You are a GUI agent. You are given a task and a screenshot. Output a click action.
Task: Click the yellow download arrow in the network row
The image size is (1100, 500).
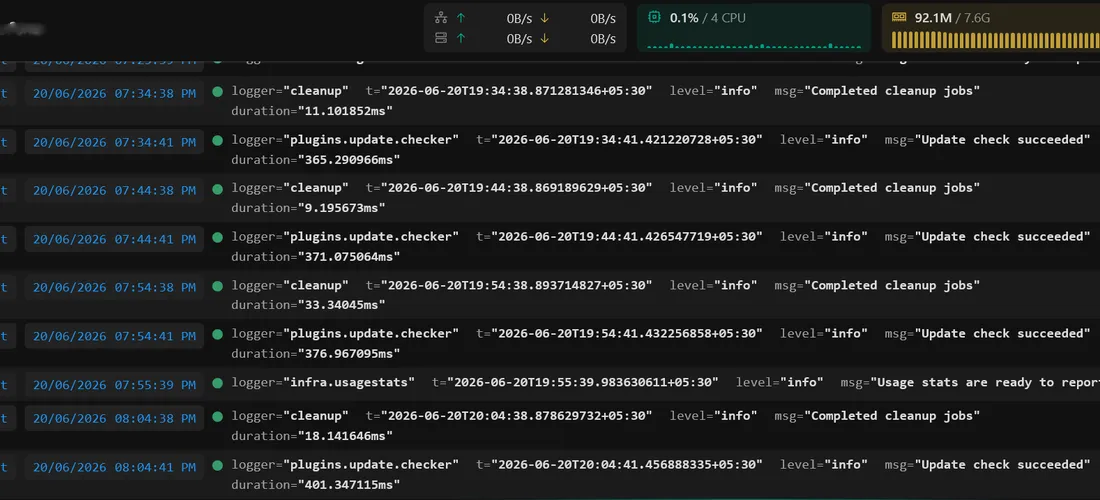[544, 18]
